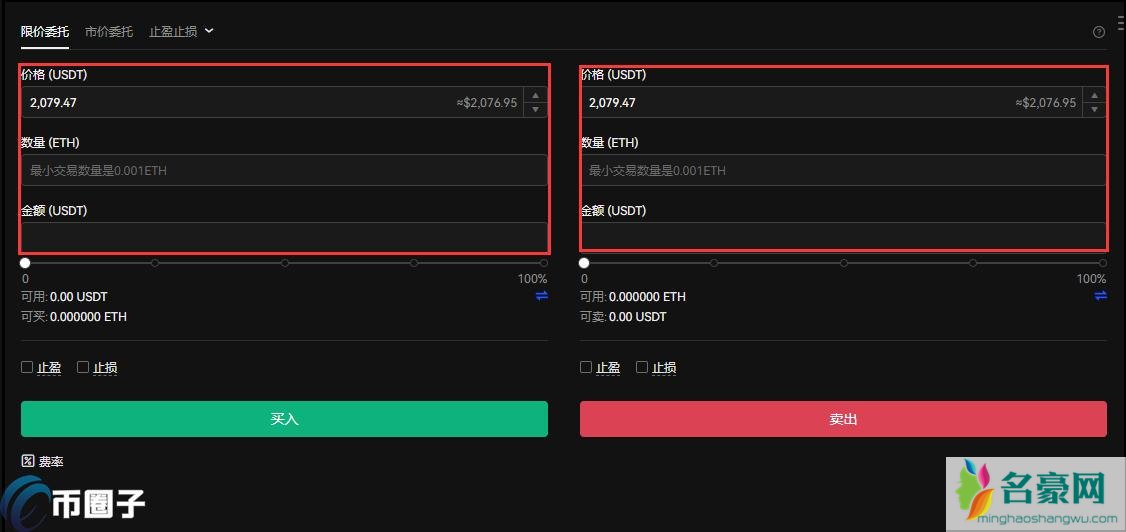
Task: Click the buy 数量 (ETH) input field
Action: click(x=284, y=170)
